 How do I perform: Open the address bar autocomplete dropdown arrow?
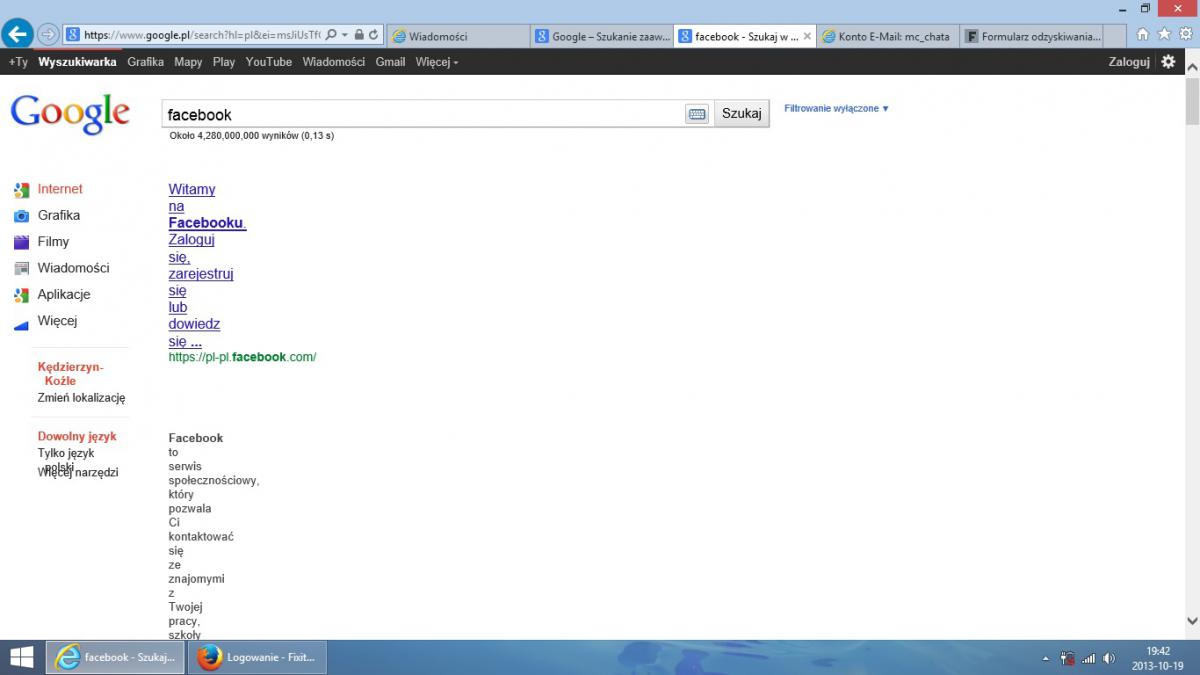pos(345,35)
